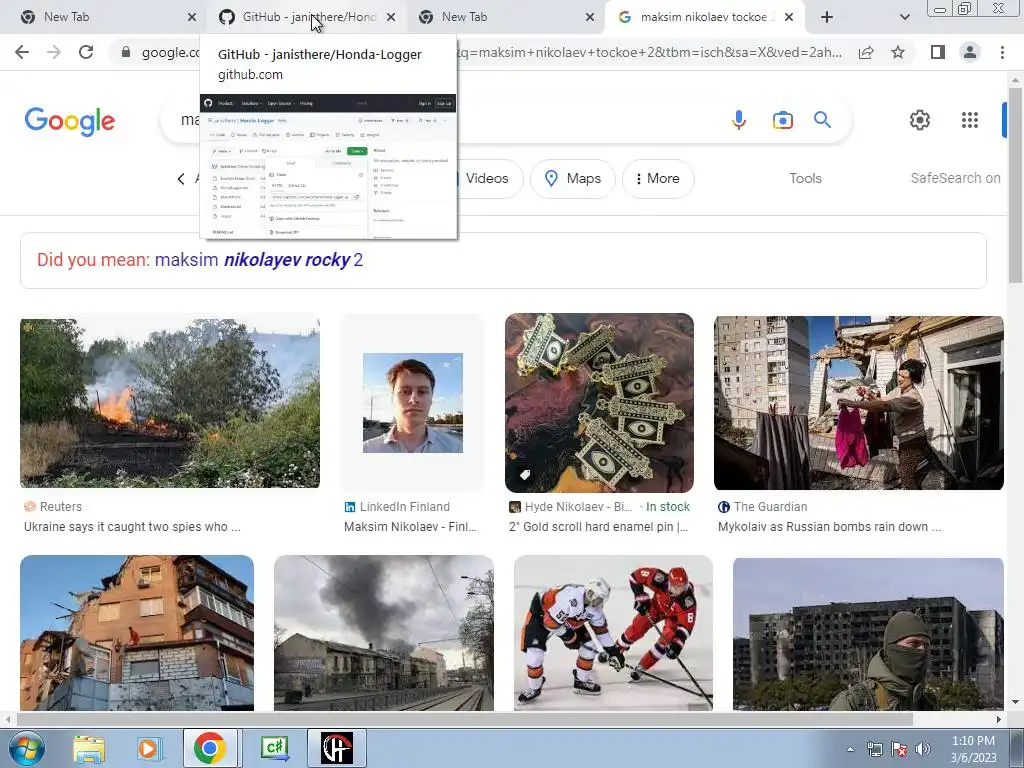Image resolution: width=1024 pixels, height=768 pixels.
Task: Launch Windows Media Player from taskbar
Action: 148,748
